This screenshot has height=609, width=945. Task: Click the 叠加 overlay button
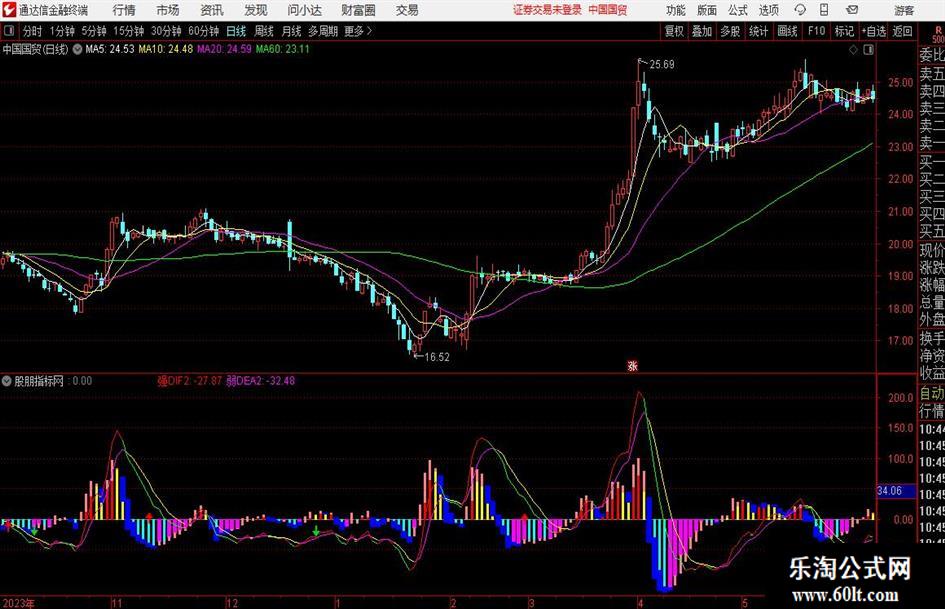702,31
